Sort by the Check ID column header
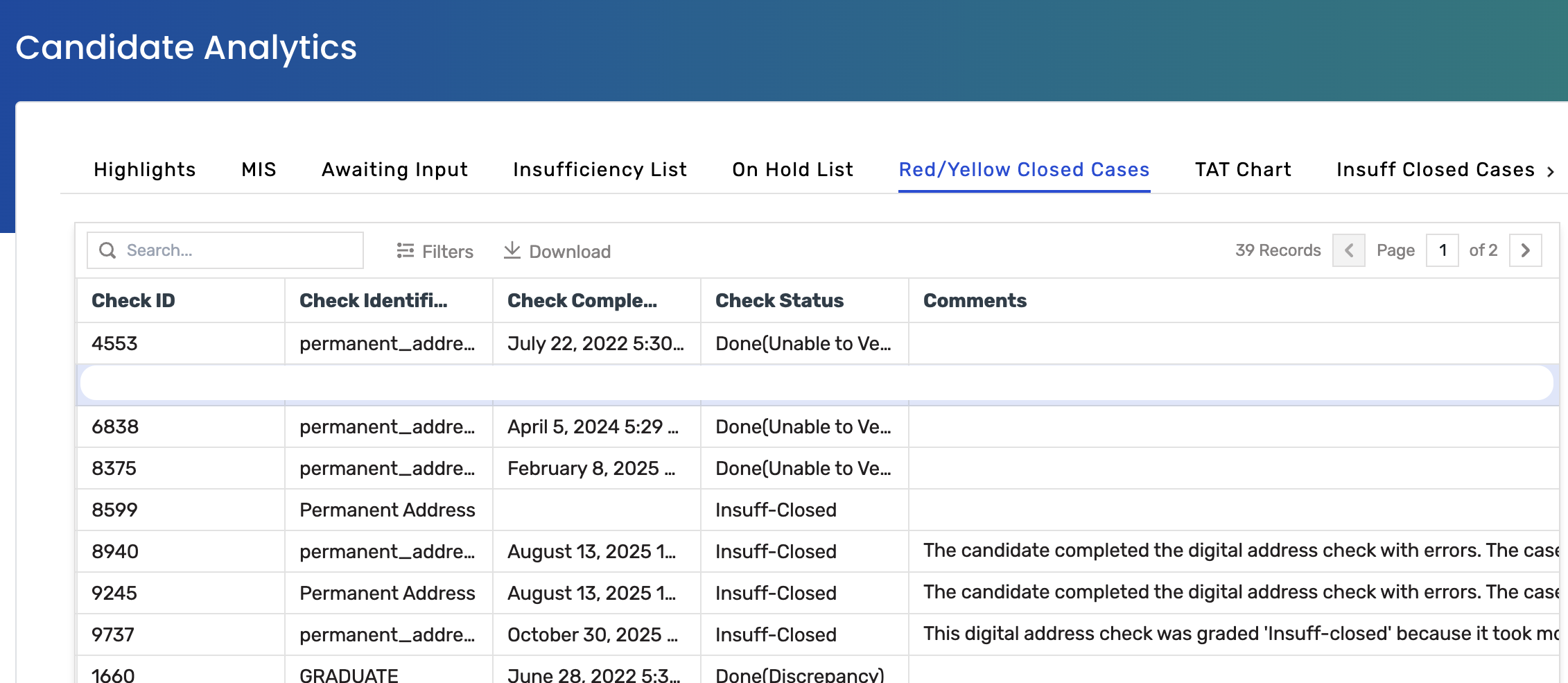The height and width of the screenshot is (683, 1568). pos(133,301)
